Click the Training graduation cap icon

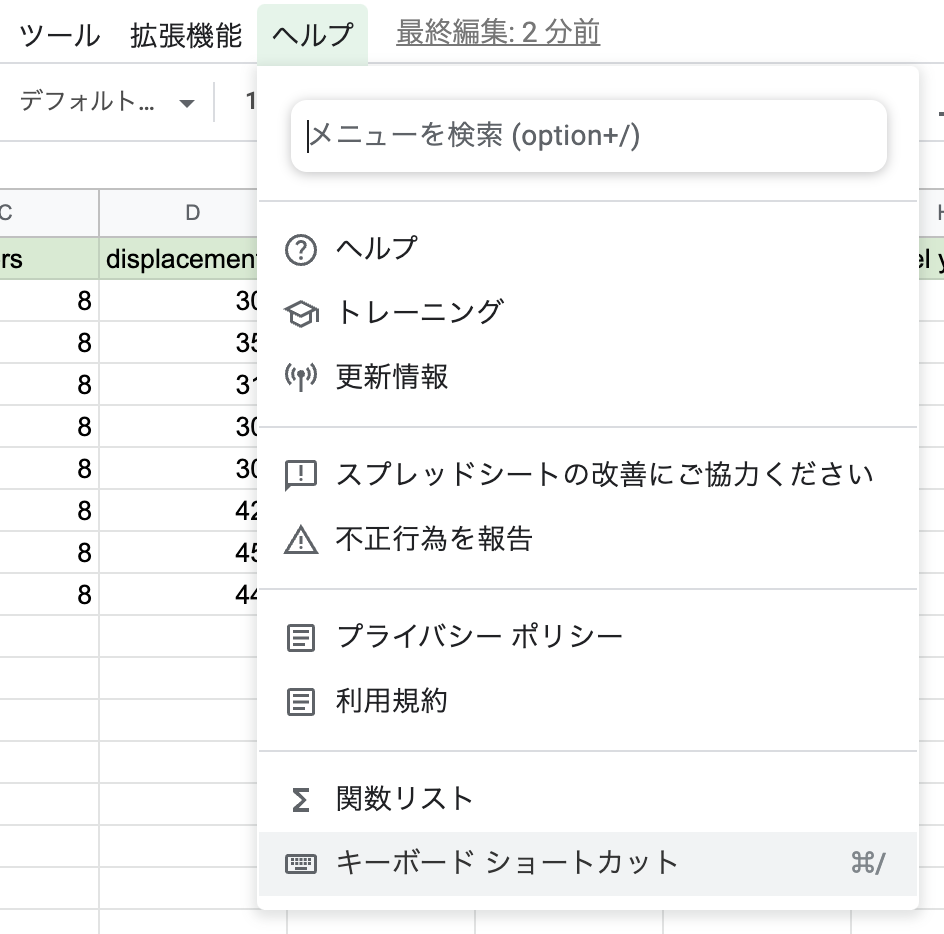pyautogui.click(x=301, y=314)
